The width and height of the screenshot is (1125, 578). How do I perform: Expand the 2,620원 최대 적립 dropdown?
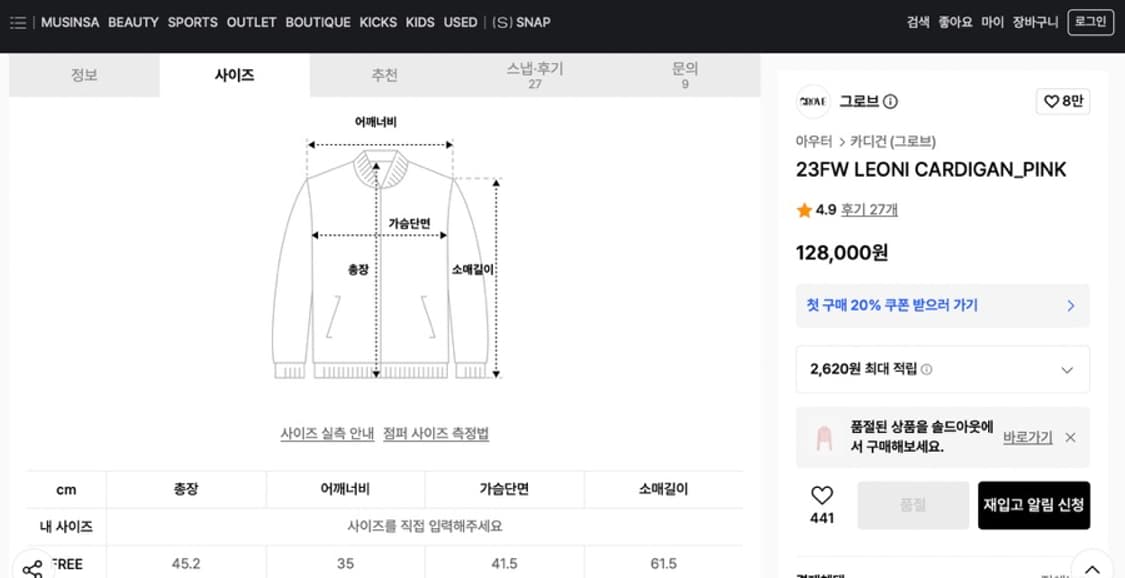[1067, 370]
